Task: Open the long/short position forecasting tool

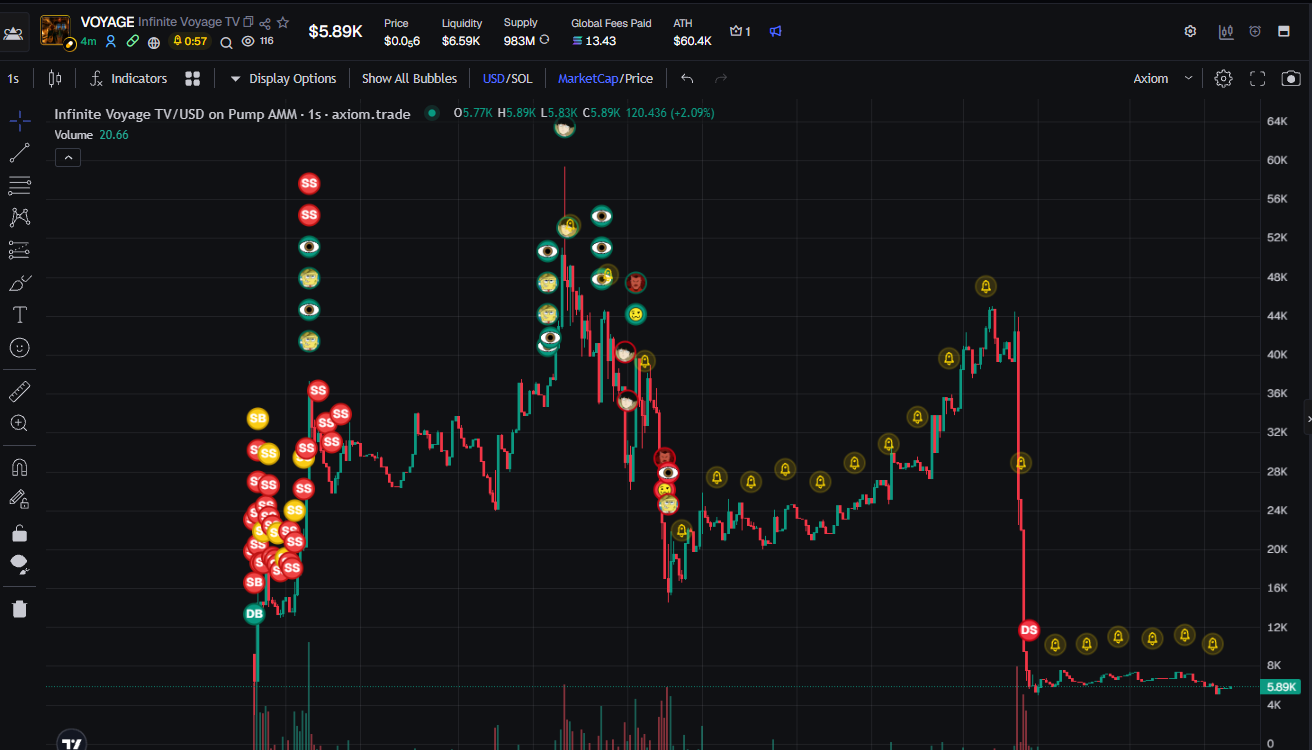Action: pyautogui.click(x=19, y=250)
